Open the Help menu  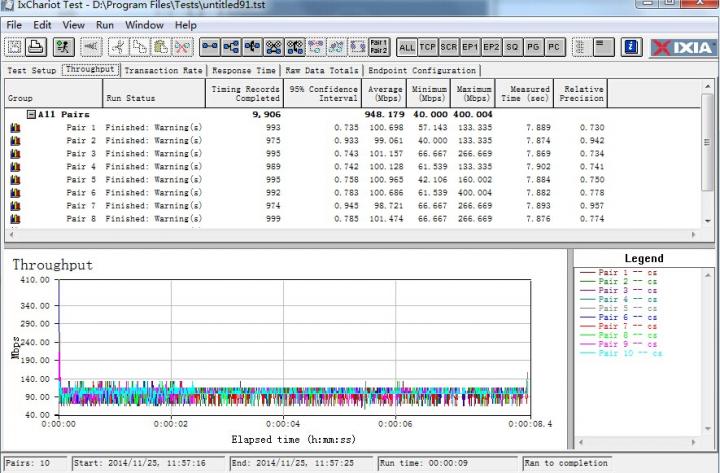(186, 25)
